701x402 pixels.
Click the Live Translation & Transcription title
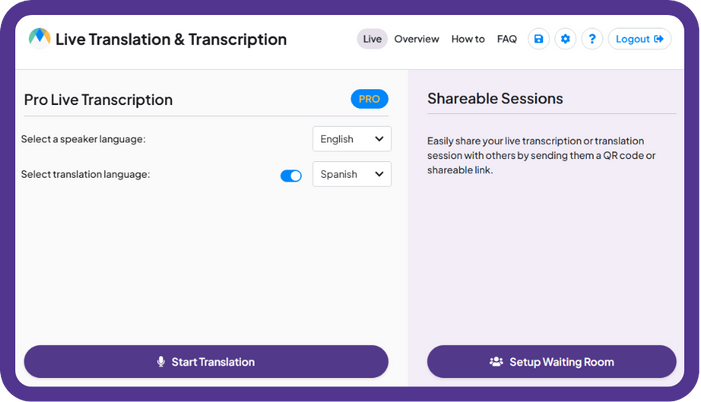tap(171, 39)
